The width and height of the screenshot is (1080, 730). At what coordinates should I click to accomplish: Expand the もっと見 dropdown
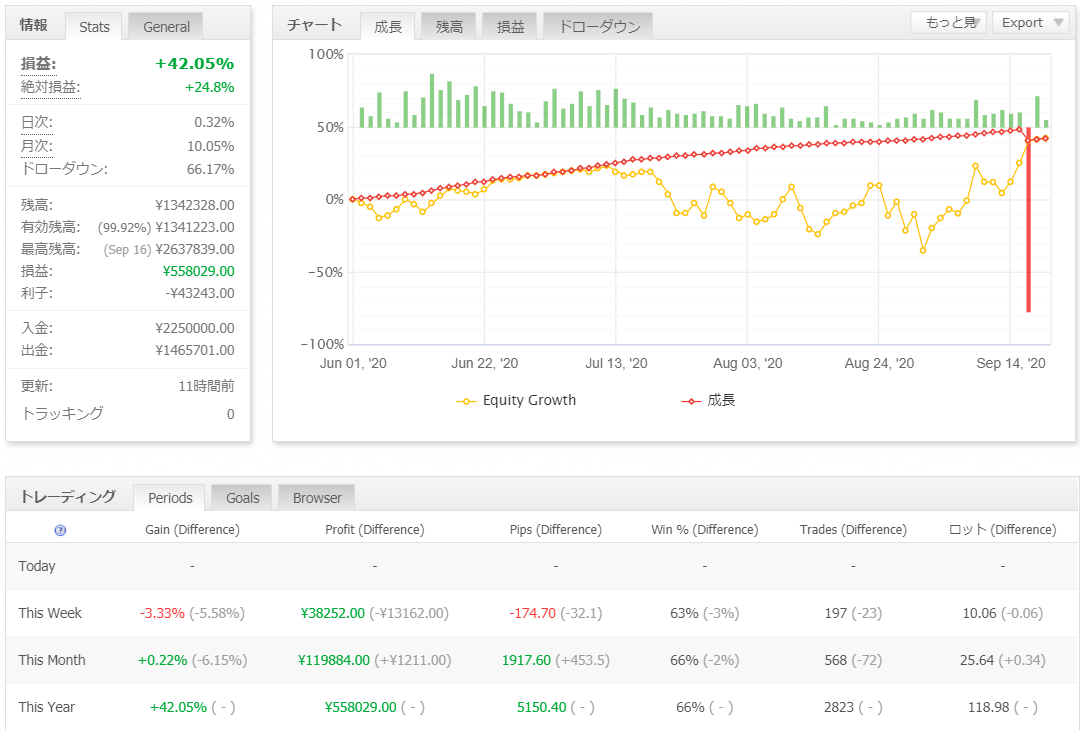click(949, 23)
